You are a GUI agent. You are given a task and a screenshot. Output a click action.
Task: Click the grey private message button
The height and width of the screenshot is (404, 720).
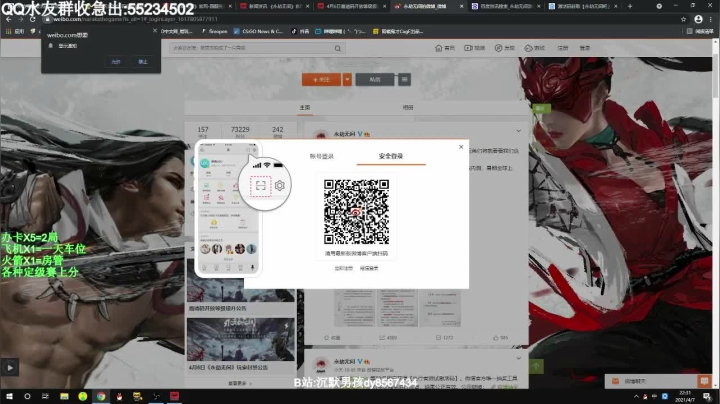(x=375, y=79)
